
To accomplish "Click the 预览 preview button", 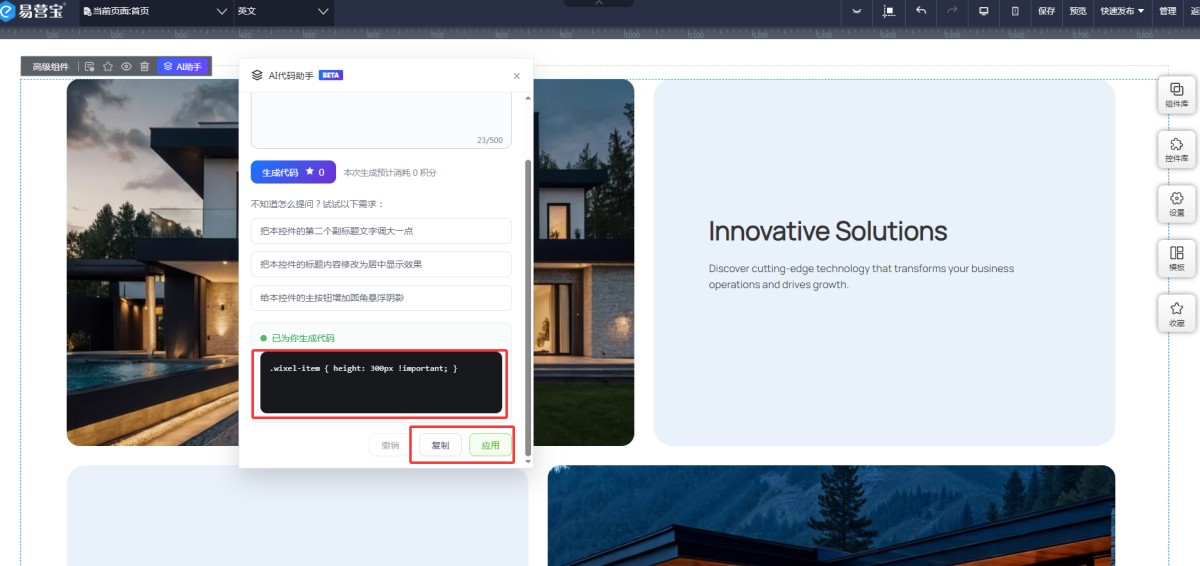I will pos(1077,11).
